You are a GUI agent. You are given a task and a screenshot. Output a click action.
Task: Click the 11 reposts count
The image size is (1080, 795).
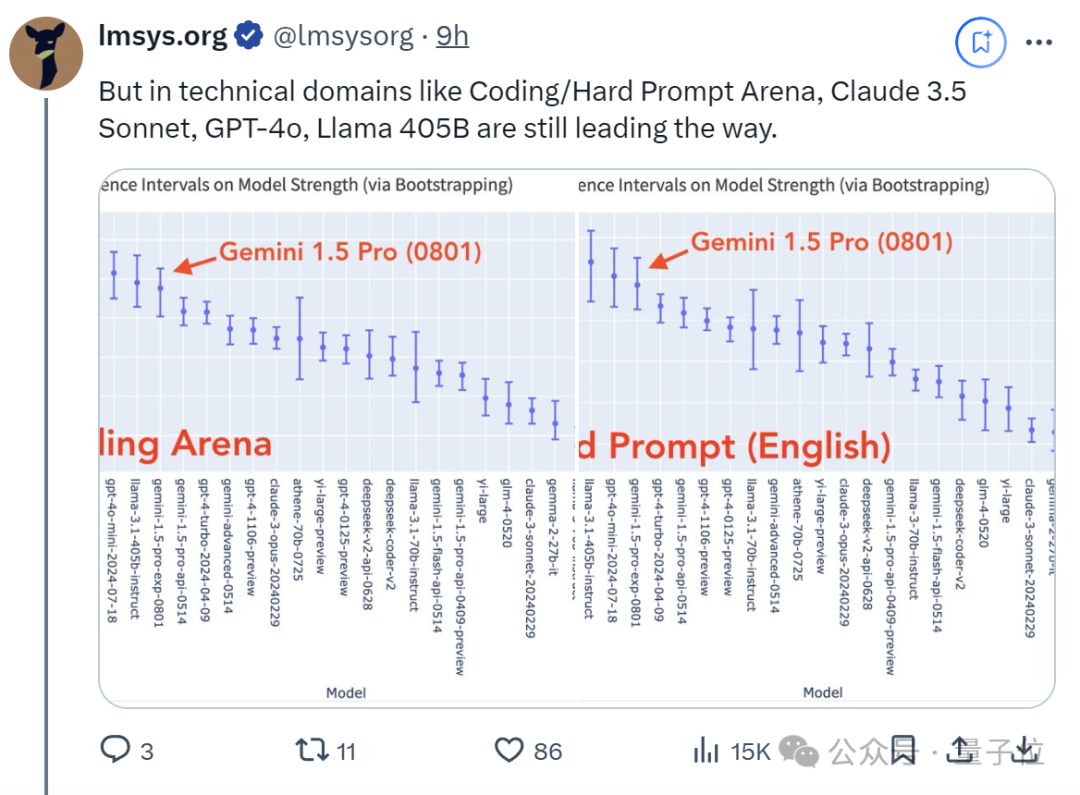[346, 751]
